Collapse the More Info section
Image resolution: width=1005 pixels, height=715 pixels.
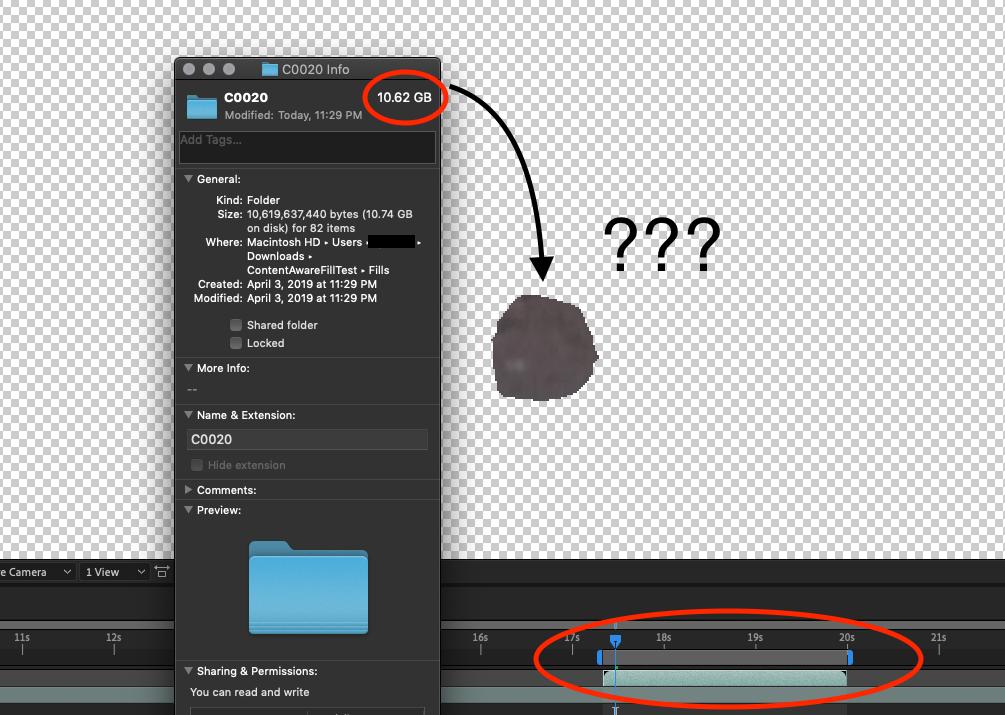(188, 368)
